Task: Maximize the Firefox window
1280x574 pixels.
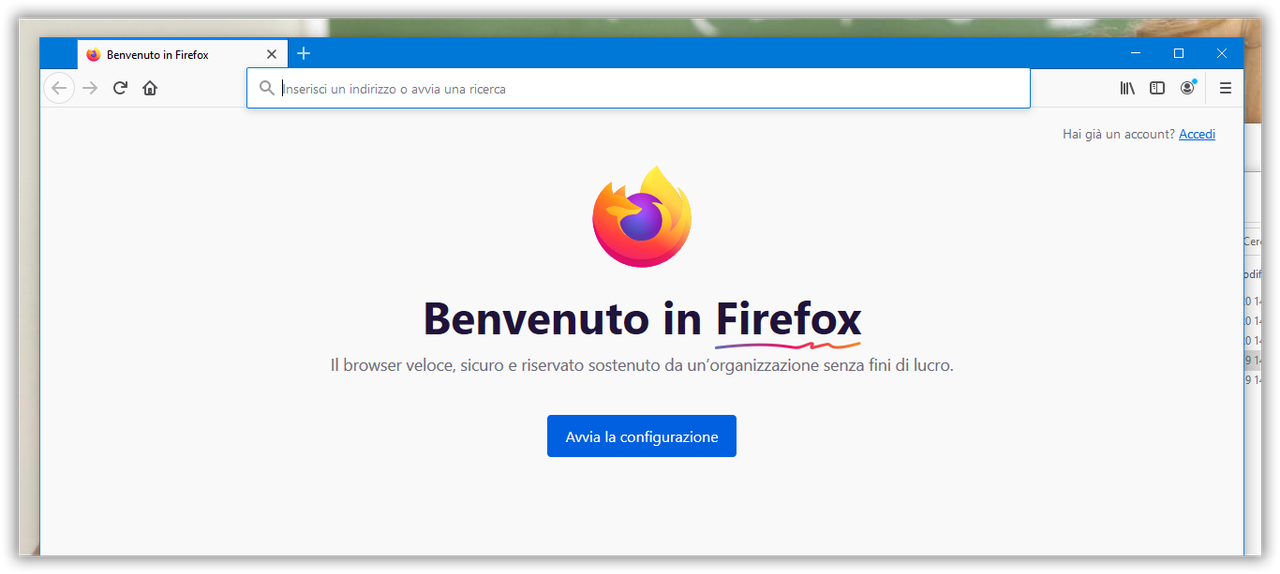Action: (x=1178, y=53)
